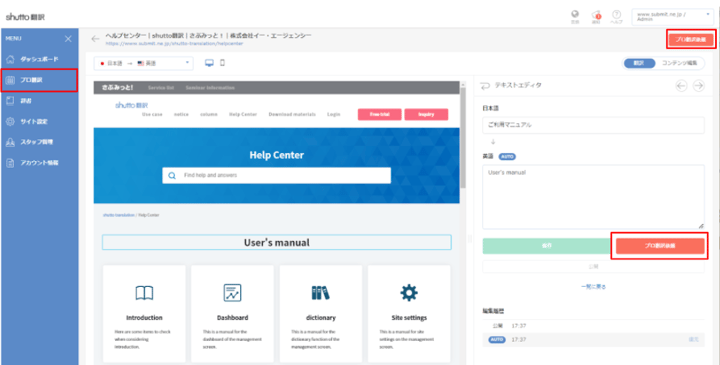The image size is (720, 365).
Task: Click the Find help and answers search field
Action: click(x=276, y=175)
